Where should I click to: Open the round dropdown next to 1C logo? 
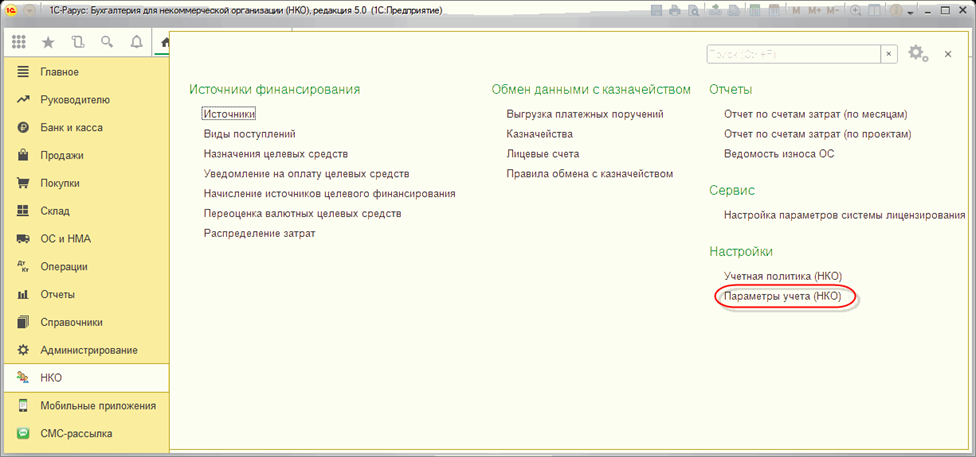click(29, 11)
